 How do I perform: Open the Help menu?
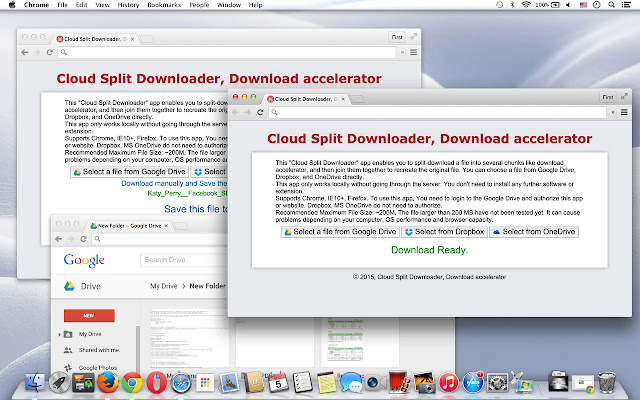tap(256, 5)
